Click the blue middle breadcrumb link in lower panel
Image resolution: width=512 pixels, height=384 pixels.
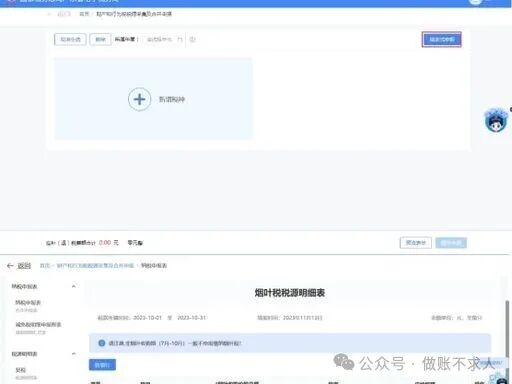[95, 266]
